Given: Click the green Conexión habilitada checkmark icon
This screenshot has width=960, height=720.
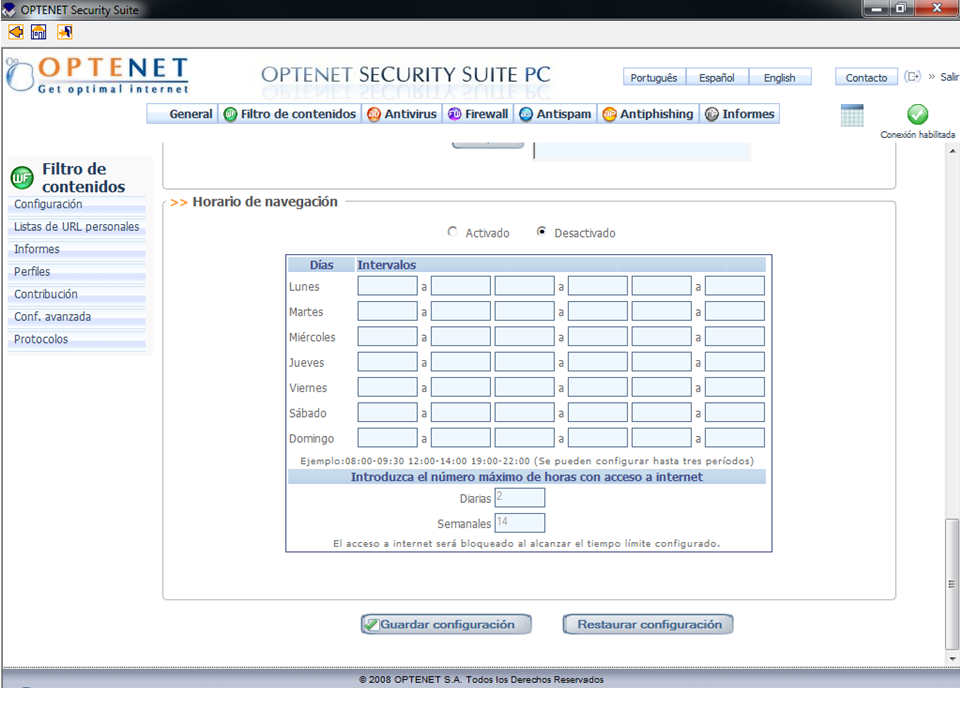Looking at the screenshot, I should (x=917, y=115).
